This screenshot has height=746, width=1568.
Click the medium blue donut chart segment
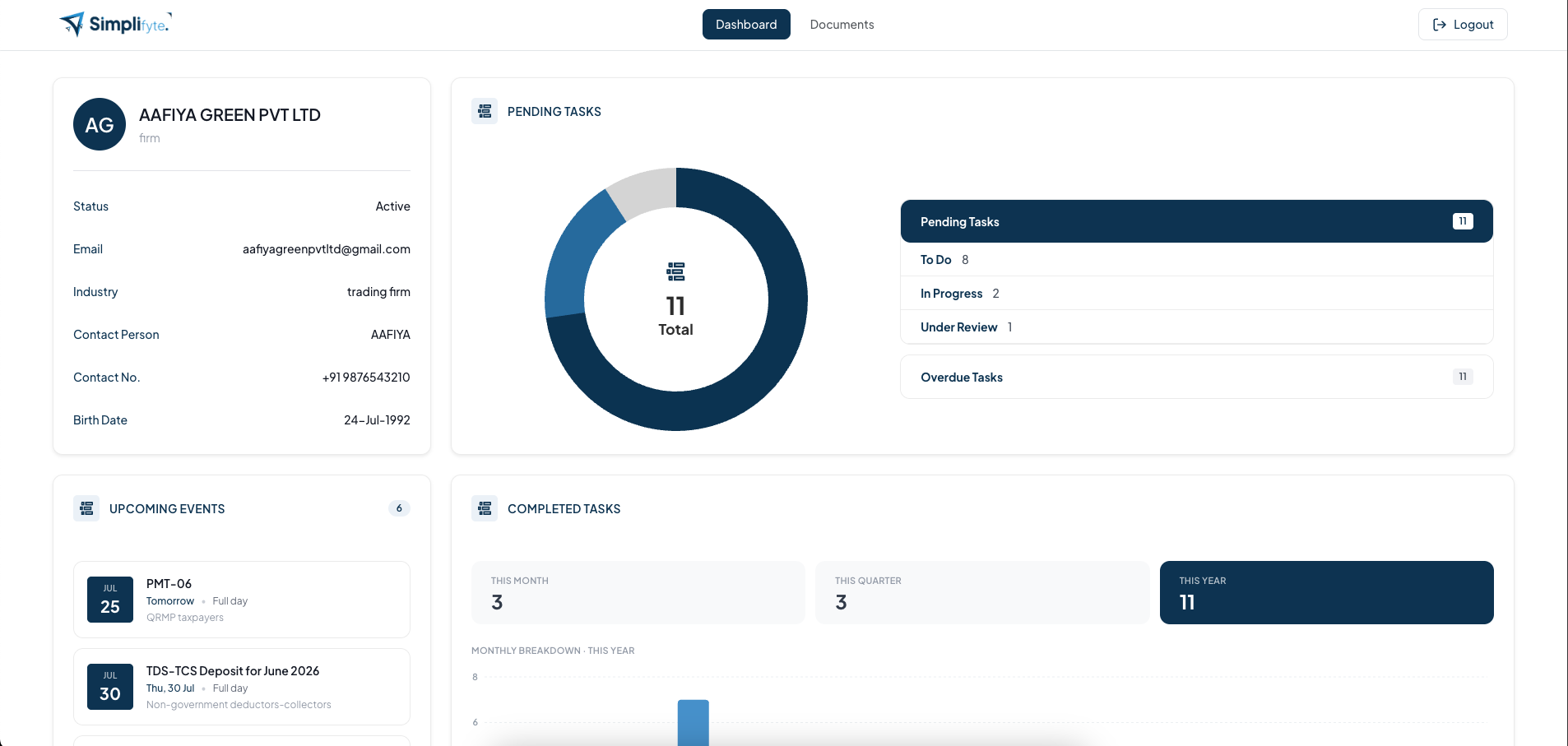point(576,255)
